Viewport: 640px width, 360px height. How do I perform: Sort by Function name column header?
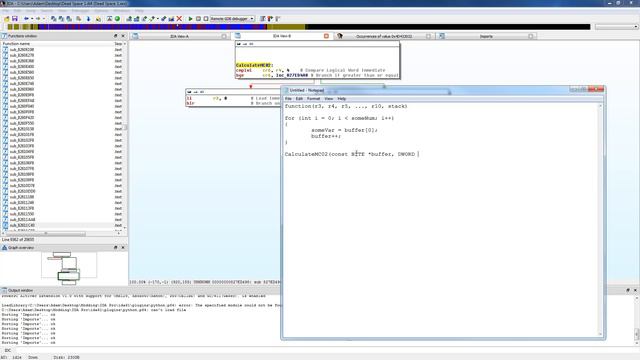[x=57, y=43]
